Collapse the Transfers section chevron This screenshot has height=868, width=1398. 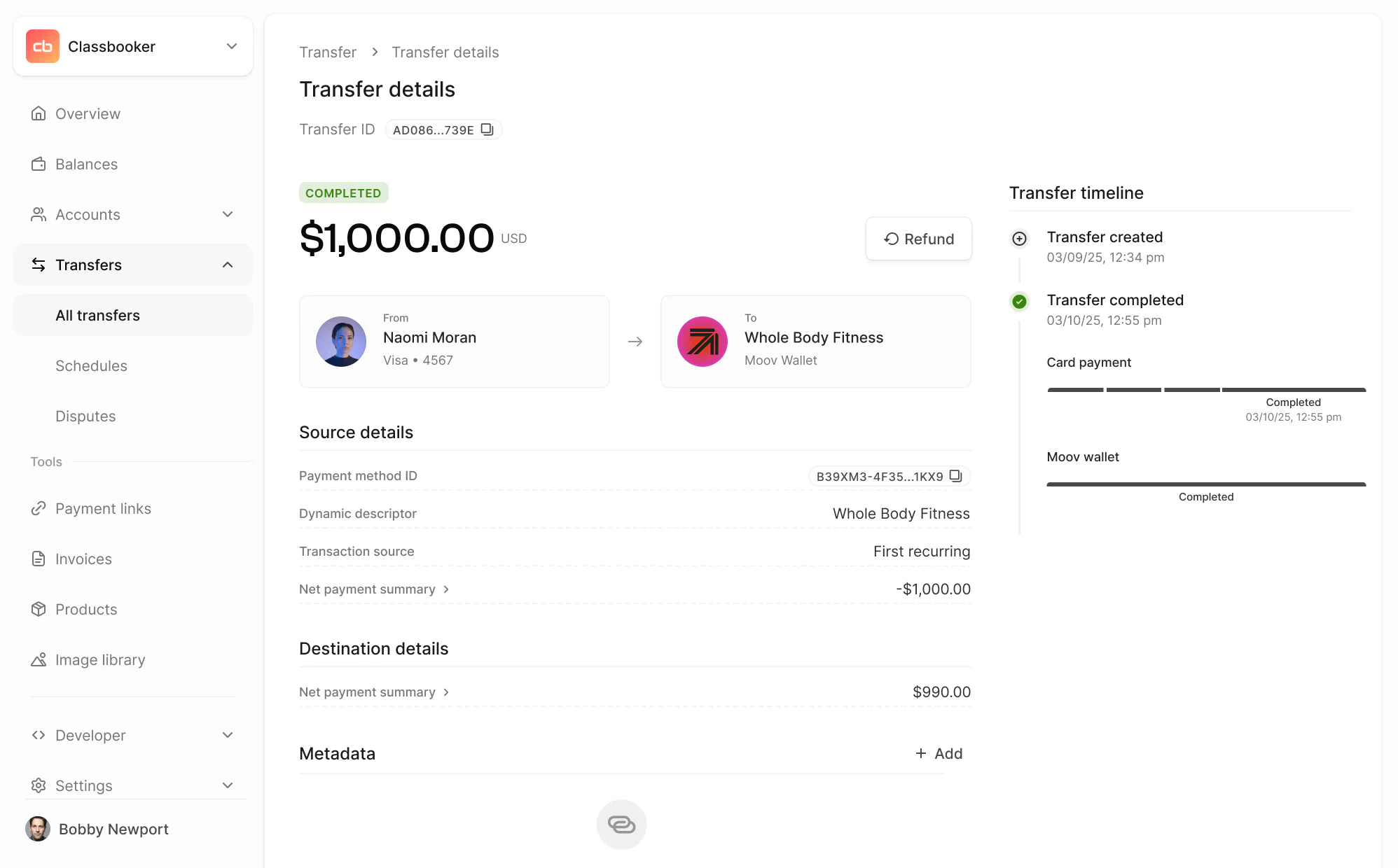point(228,265)
